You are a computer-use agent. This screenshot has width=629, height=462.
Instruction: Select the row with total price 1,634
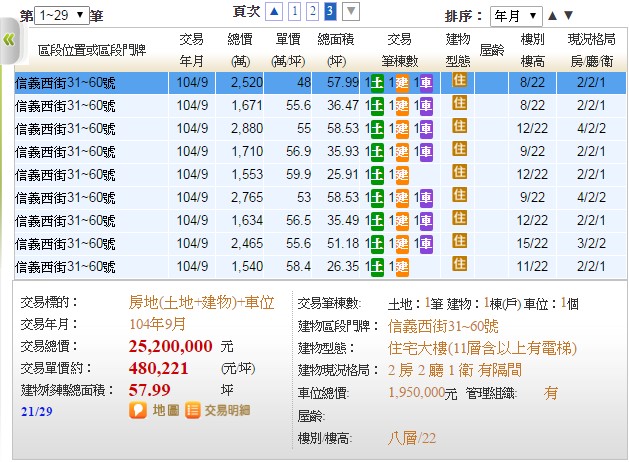click(320, 221)
